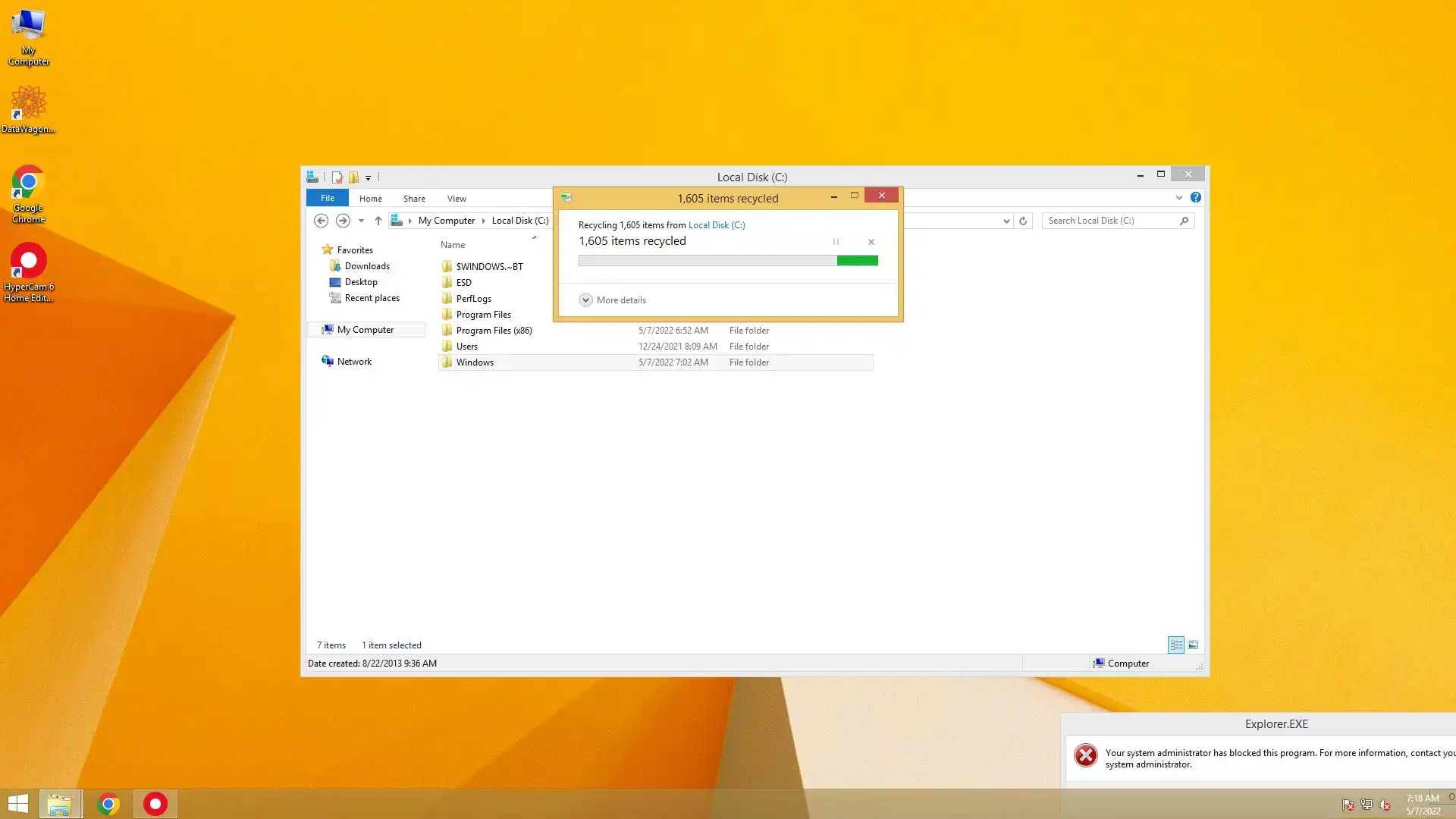1456x819 pixels.
Task: Click the Up one level arrow
Action: pyautogui.click(x=378, y=221)
